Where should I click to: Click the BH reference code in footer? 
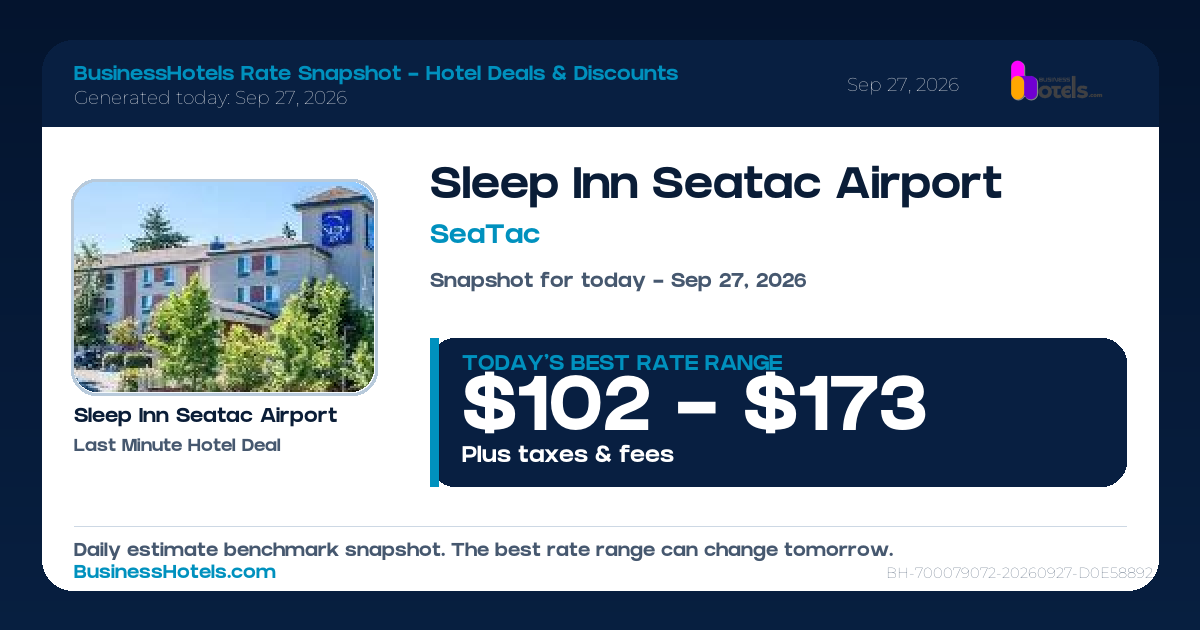(x=1020, y=574)
